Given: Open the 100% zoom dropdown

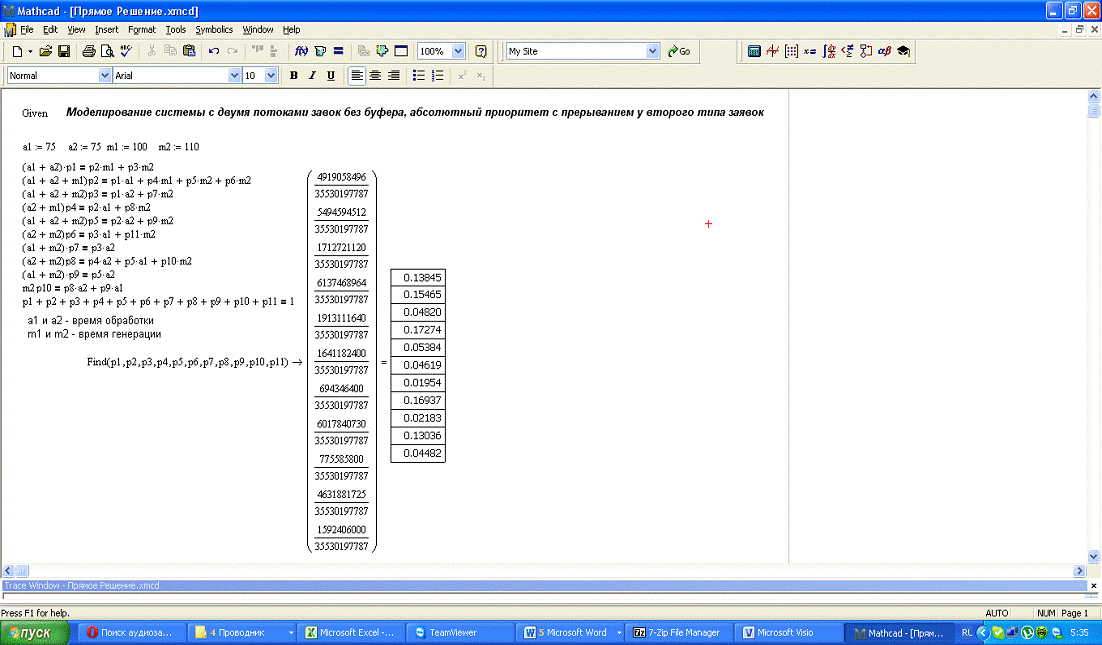Looking at the screenshot, I should tap(459, 51).
